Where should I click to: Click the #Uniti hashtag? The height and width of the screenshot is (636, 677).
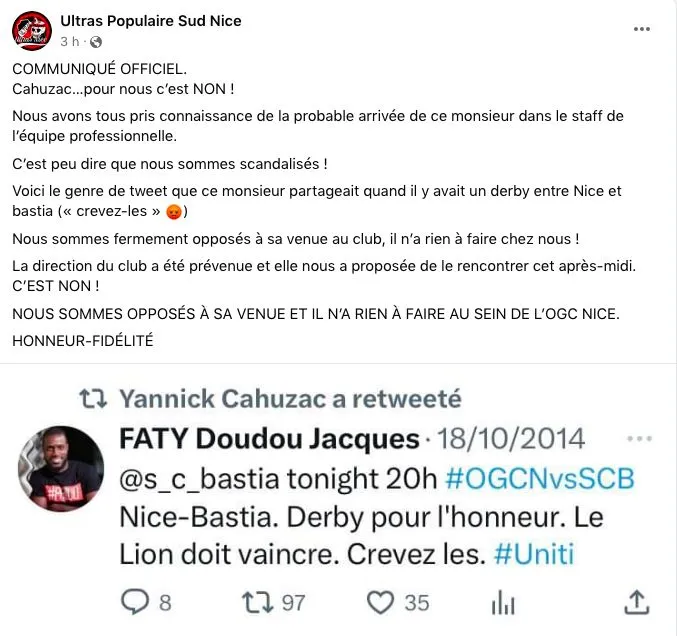(x=534, y=554)
